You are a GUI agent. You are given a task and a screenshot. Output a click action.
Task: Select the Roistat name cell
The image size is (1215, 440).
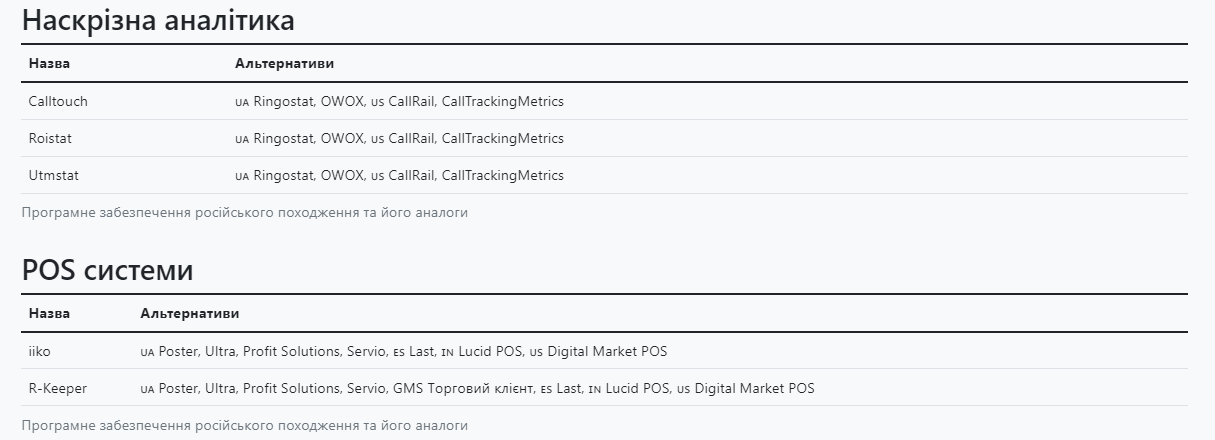(x=50, y=138)
